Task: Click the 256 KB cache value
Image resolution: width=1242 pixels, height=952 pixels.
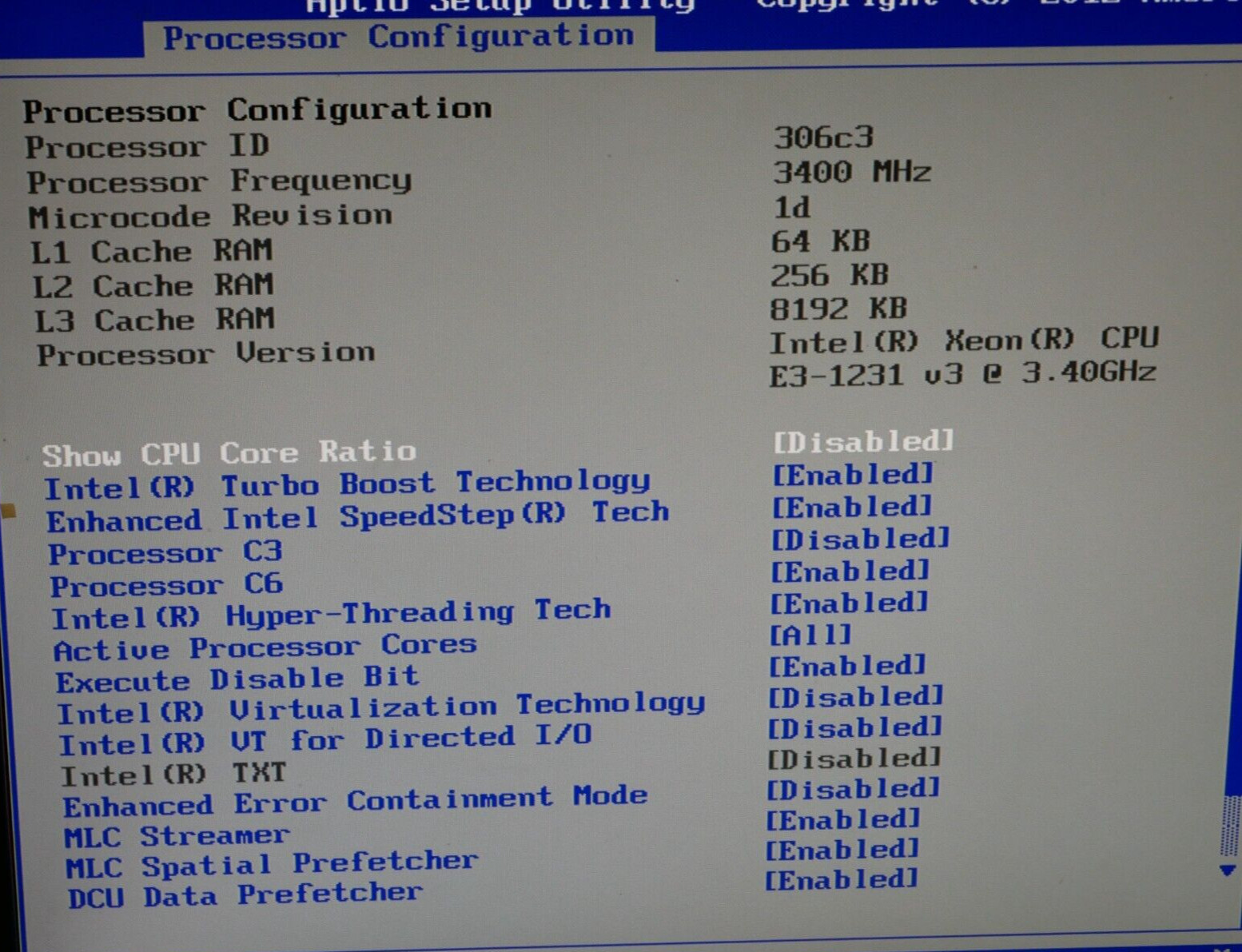Action: click(830, 275)
